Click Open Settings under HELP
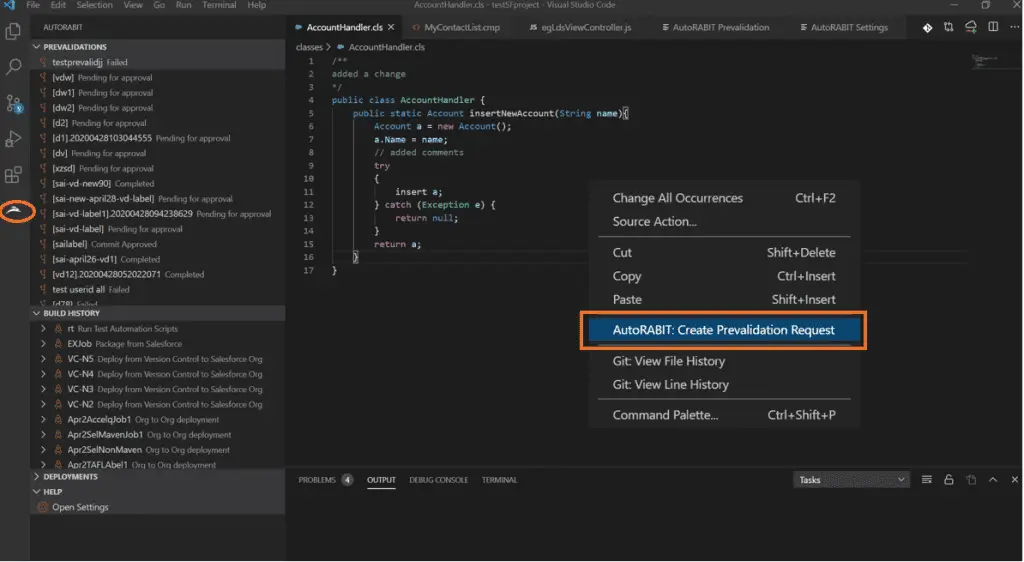Screen dimensions: 1024x562 click(80, 507)
